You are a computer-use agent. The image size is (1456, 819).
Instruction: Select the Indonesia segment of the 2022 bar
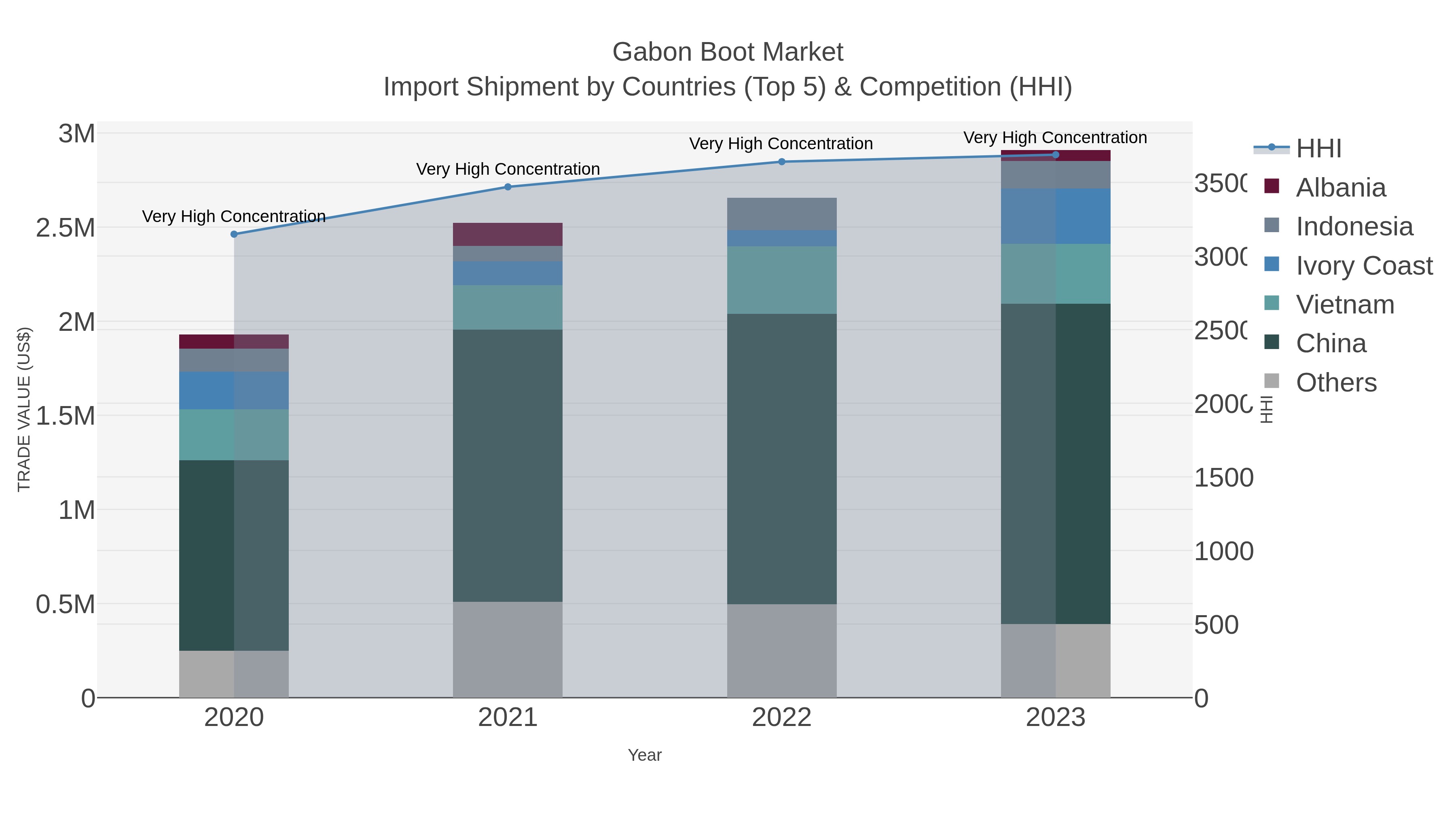point(782,214)
